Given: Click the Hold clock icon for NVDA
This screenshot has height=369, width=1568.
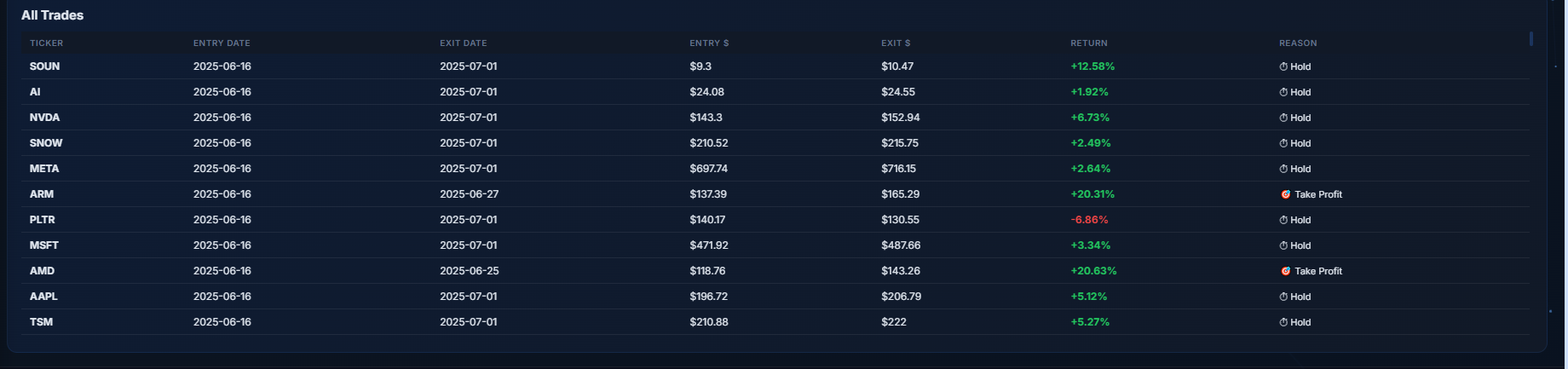Looking at the screenshot, I should pos(1283,118).
